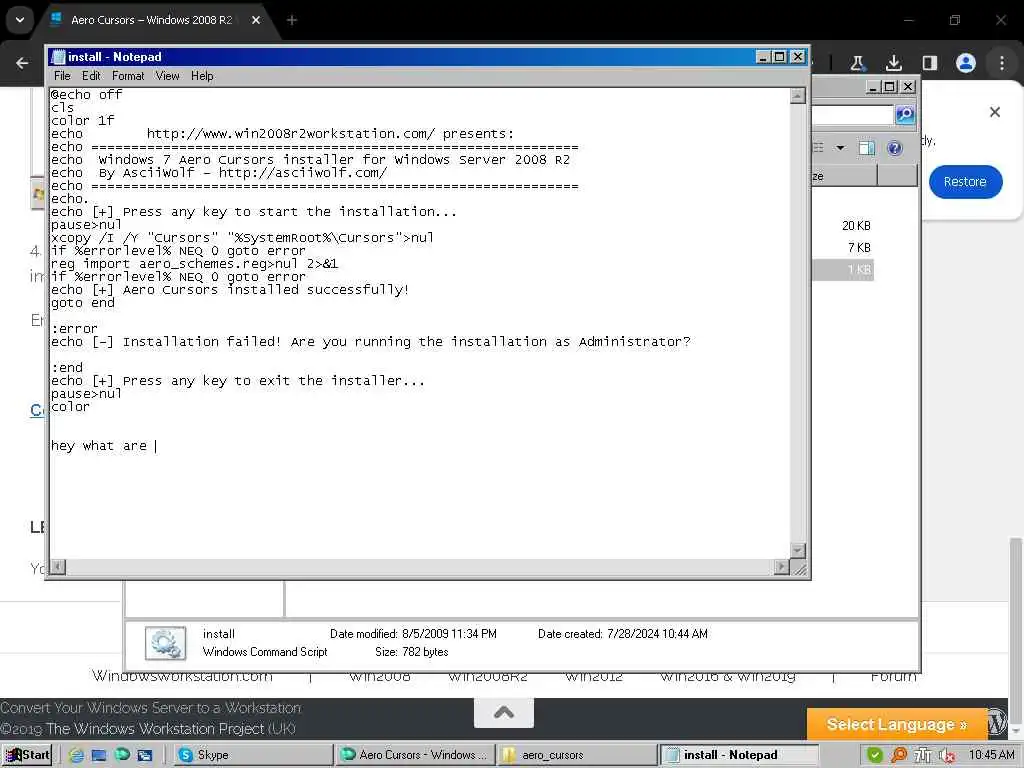Click the 'color 1f' line in Notepad
Screen dimensions: 1024x768
[x=82, y=121]
